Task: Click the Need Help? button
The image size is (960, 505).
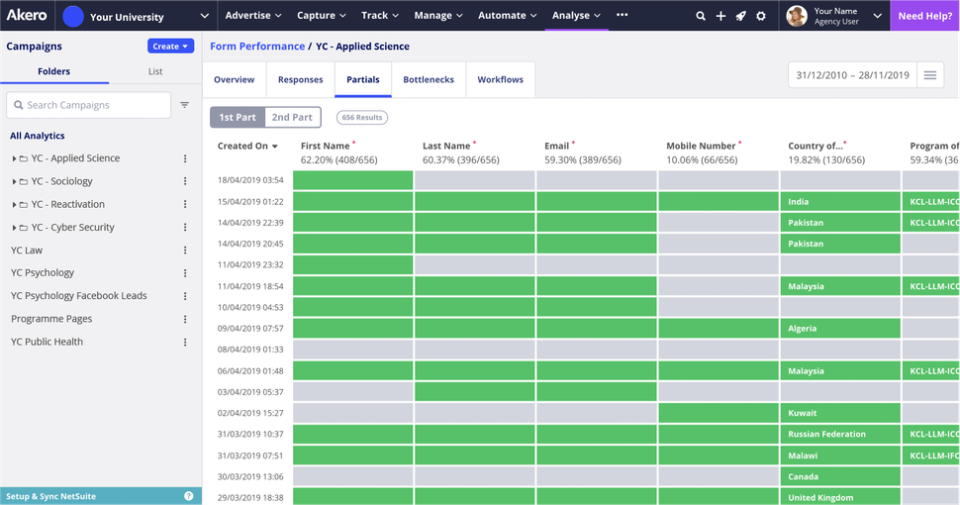Action: tap(924, 16)
